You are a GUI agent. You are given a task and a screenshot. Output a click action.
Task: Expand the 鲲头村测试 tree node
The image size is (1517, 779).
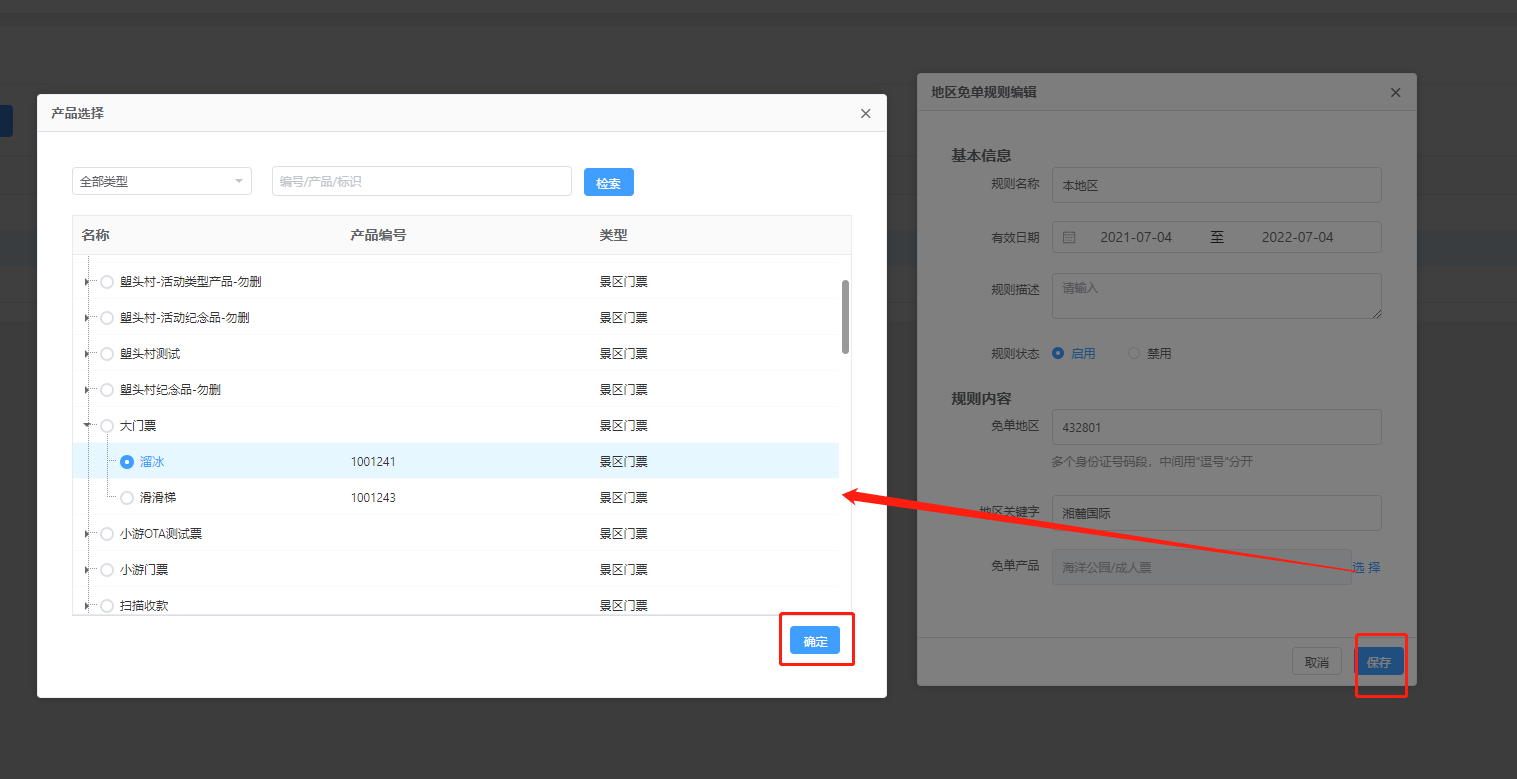(86, 354)
